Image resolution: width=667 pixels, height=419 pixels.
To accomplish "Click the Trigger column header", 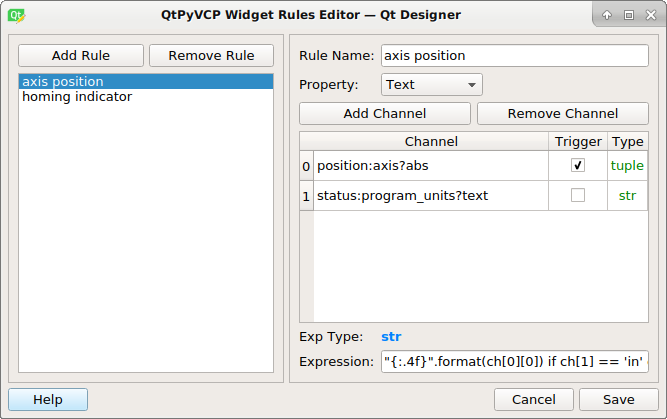I will [x=578, y=141].
